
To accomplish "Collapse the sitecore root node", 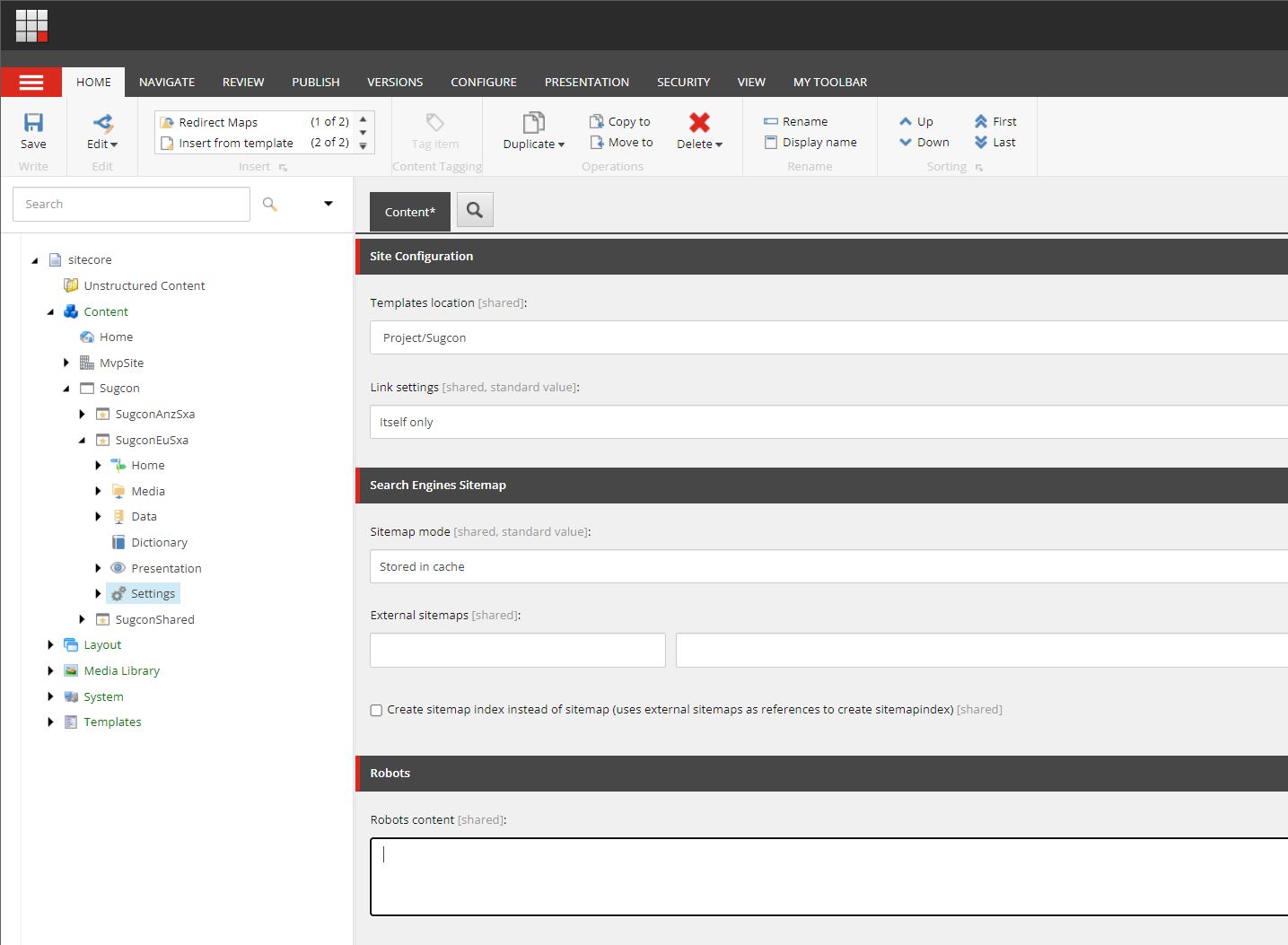I will 35,260.
